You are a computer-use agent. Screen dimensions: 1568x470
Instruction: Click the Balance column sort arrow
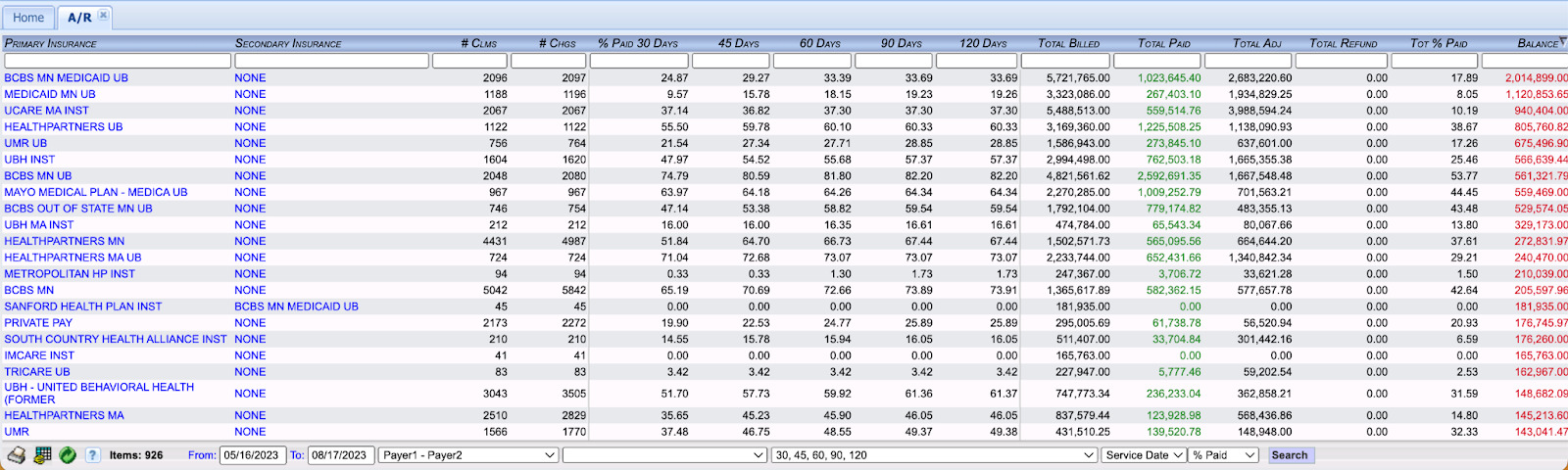(x=1562, y=42)
